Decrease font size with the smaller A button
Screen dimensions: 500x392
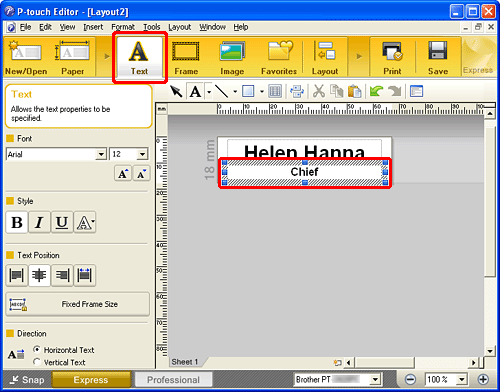coord(141,173)
